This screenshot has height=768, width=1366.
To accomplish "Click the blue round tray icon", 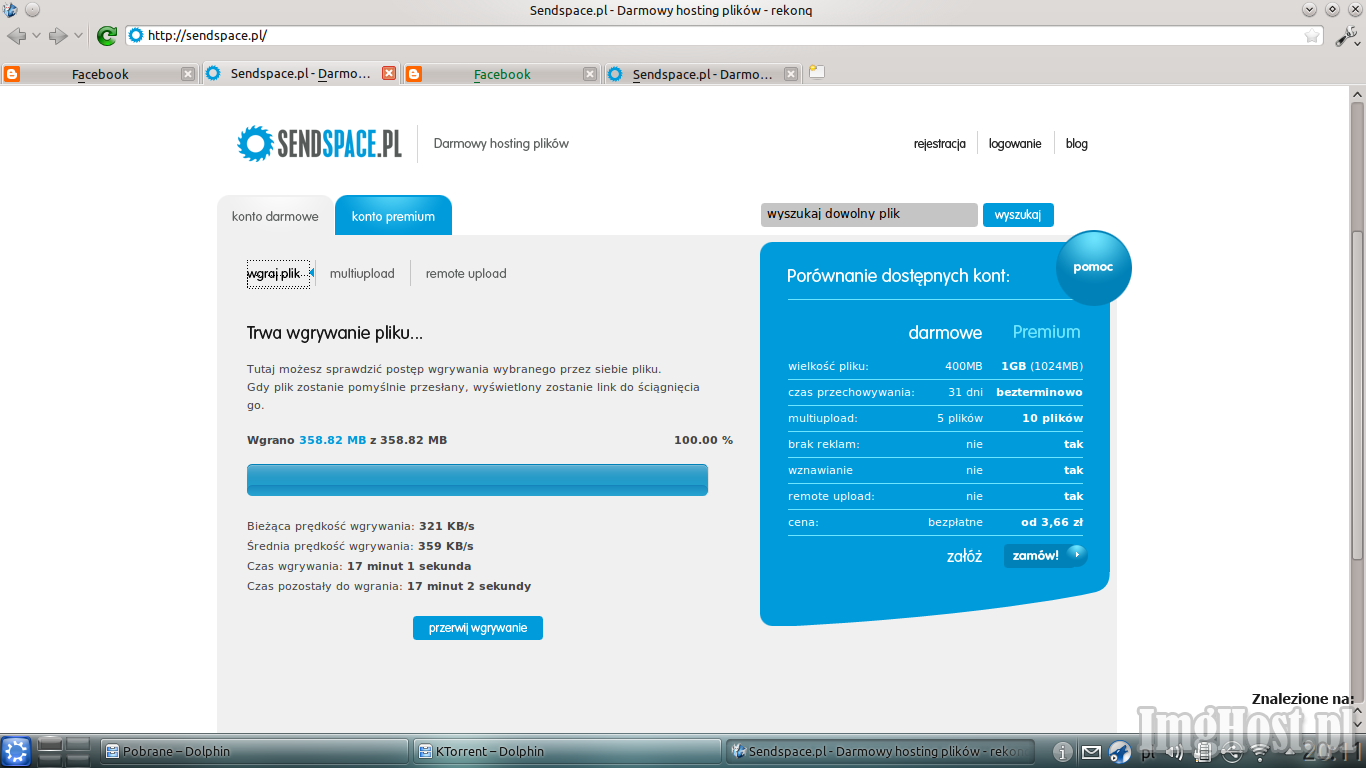I will [1120, 752].
